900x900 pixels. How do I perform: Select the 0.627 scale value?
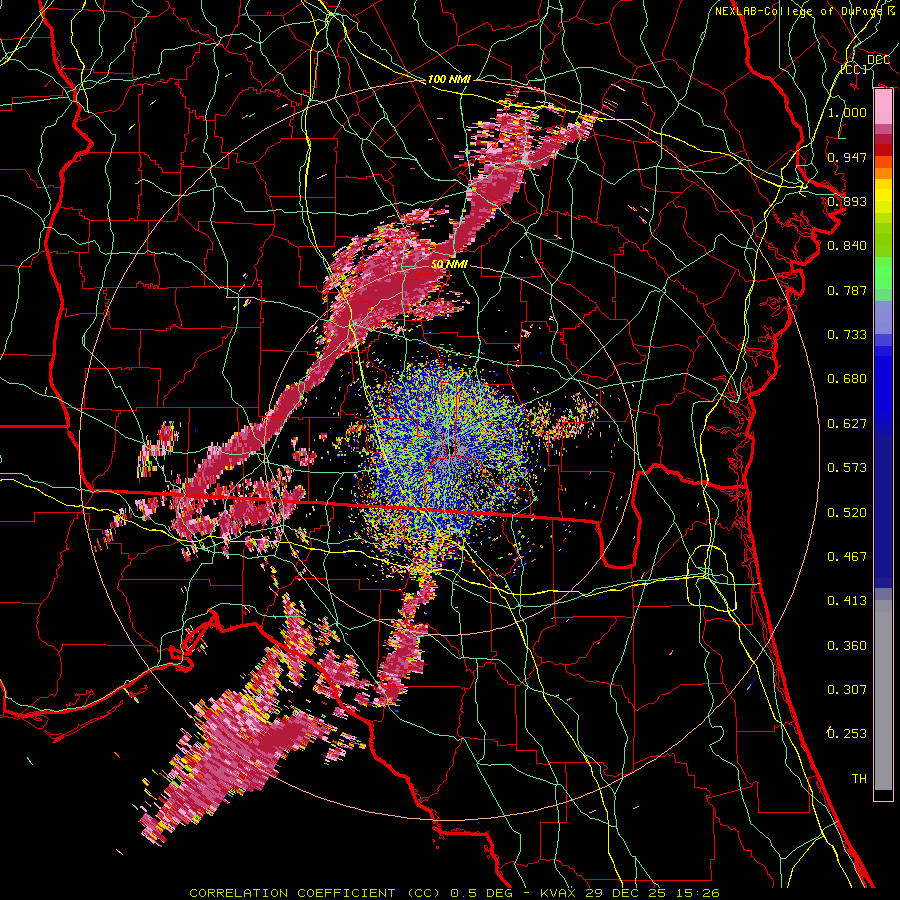(847, 424)
